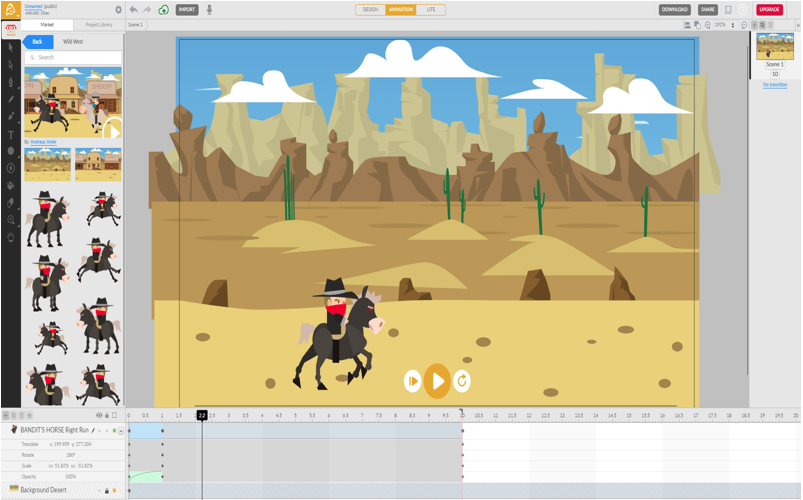The height and width of the screenshot is (500, 803).
Task: Select the Zoom magnifier tool
Action: [x=11, y=220]
